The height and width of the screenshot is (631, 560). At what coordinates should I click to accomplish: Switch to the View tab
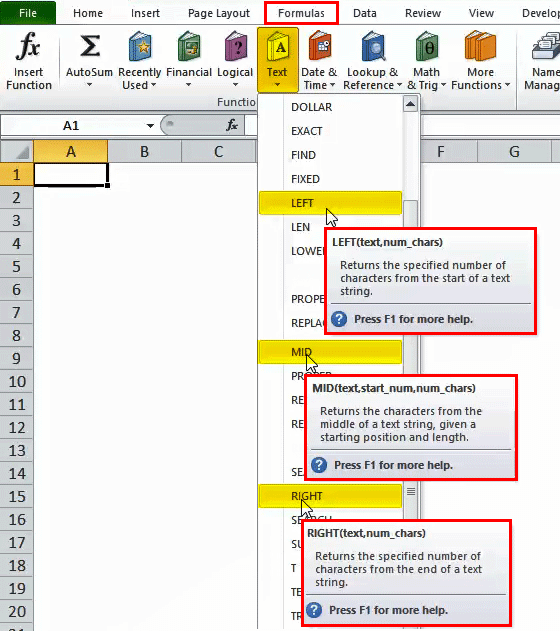click(481, 13)
